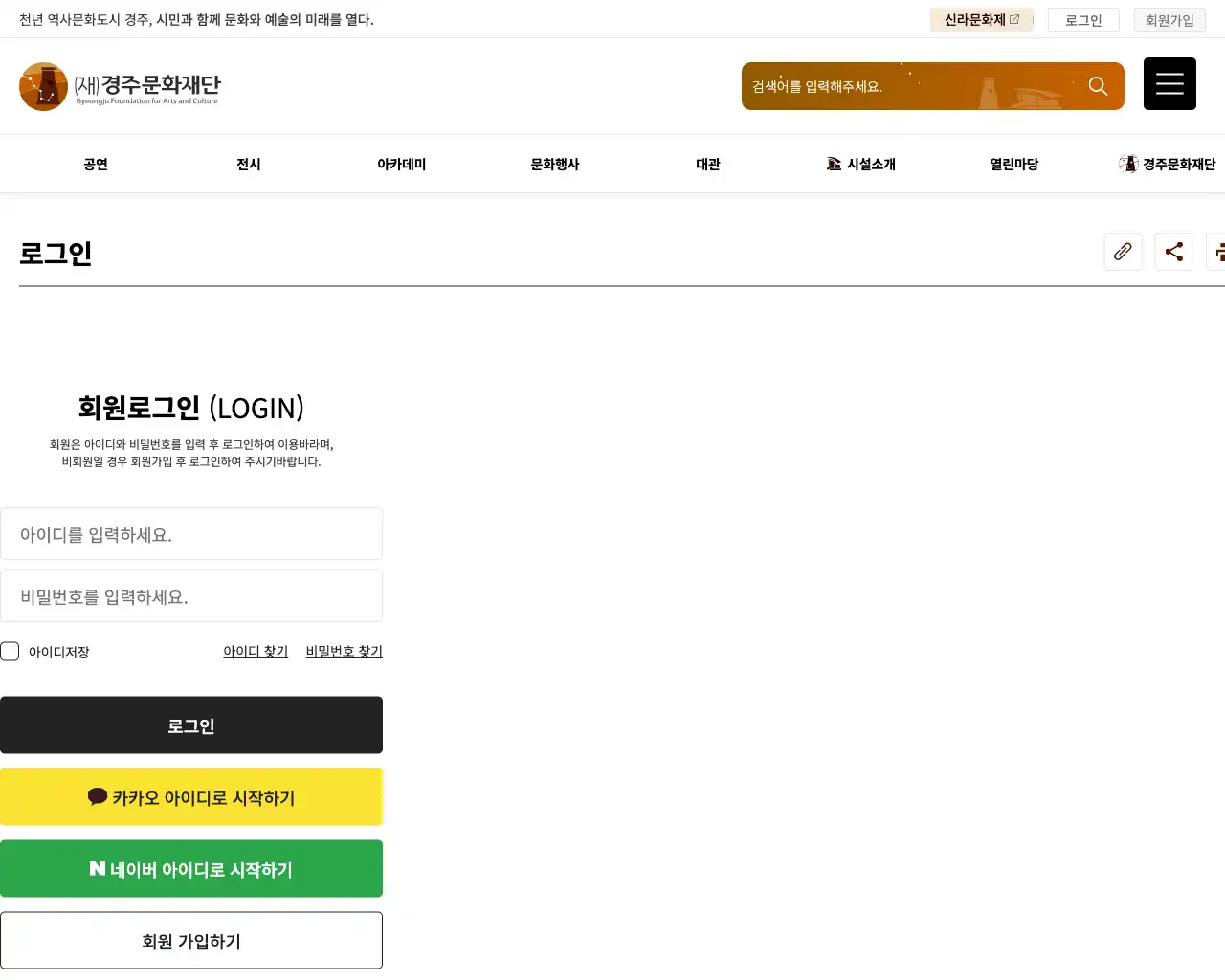Viewport: 1225px width, 980px height.
Task: Open the 시설소개 menu
Action: 861,165
